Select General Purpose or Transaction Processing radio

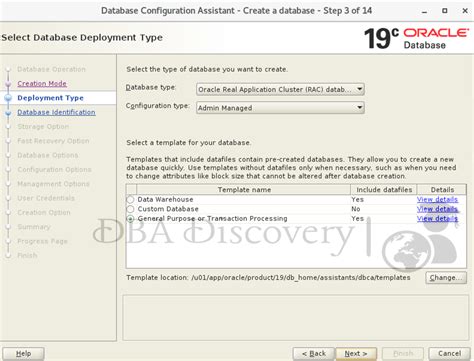(130, 219)
